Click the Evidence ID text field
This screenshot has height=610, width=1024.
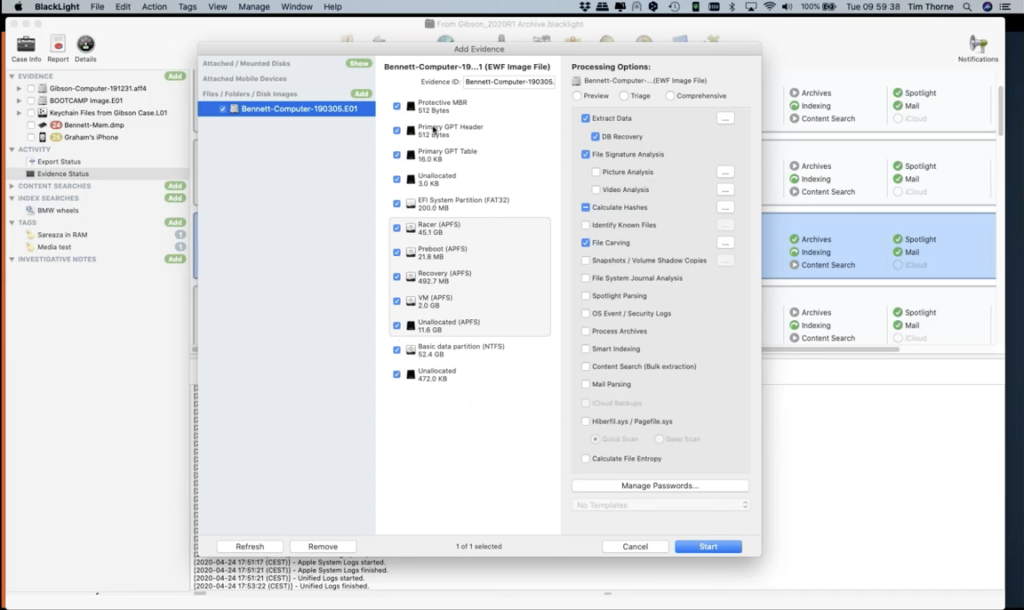(x=509, y=82)
